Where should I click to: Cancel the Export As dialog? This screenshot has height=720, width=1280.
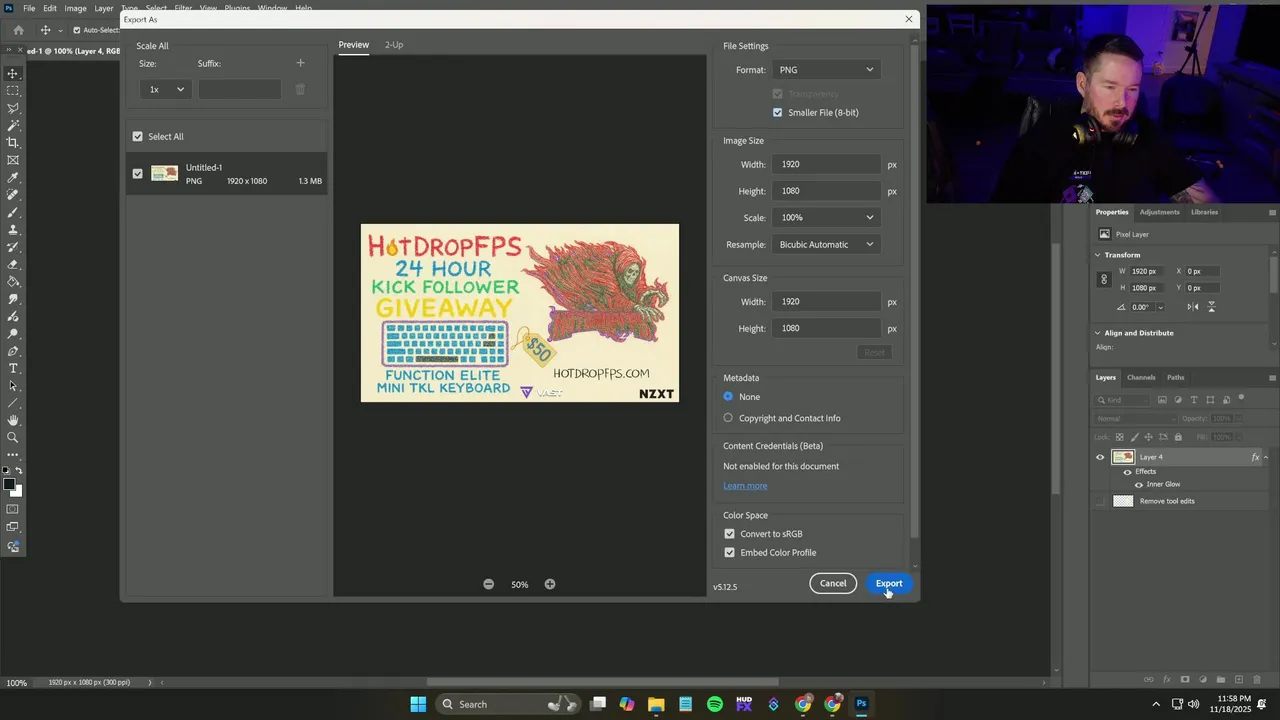click(833, 583)
